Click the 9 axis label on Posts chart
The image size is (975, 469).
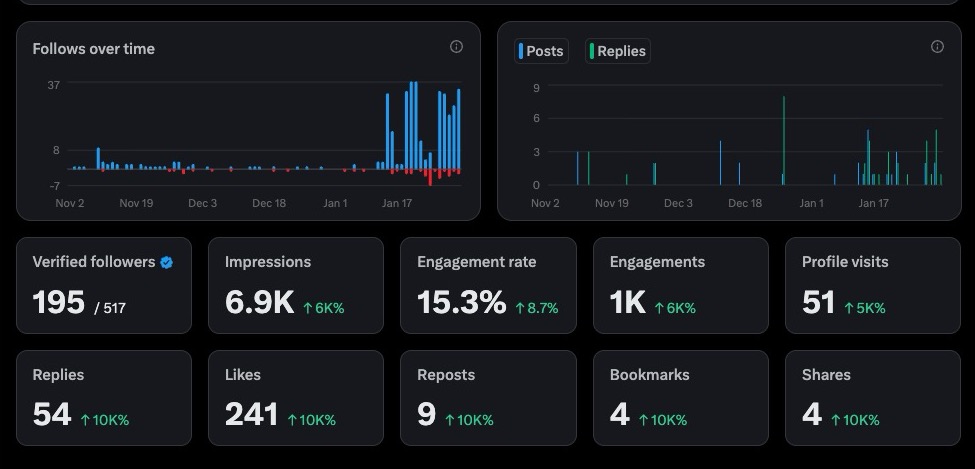tap(536, 88)
